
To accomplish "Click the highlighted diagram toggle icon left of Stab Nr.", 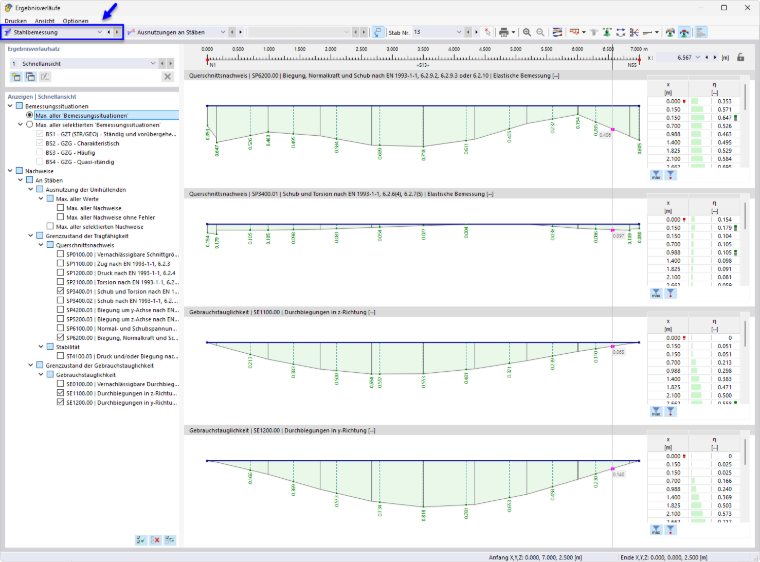I will coord(378,32).
